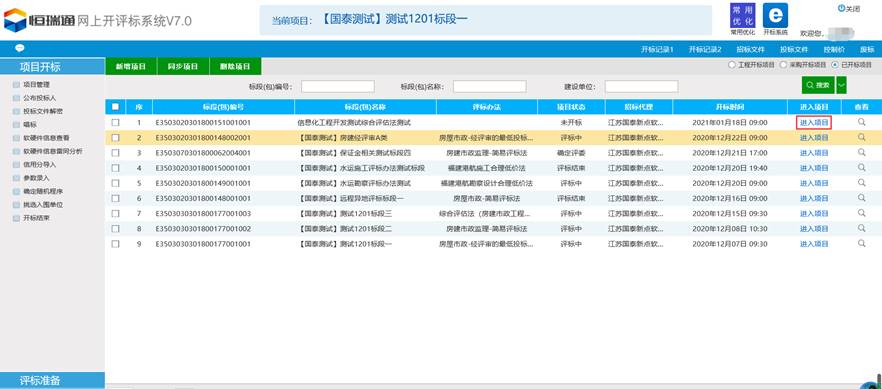Tick the checkbox for row 2
Screen dimensions: 882x389
coord(115,137)
